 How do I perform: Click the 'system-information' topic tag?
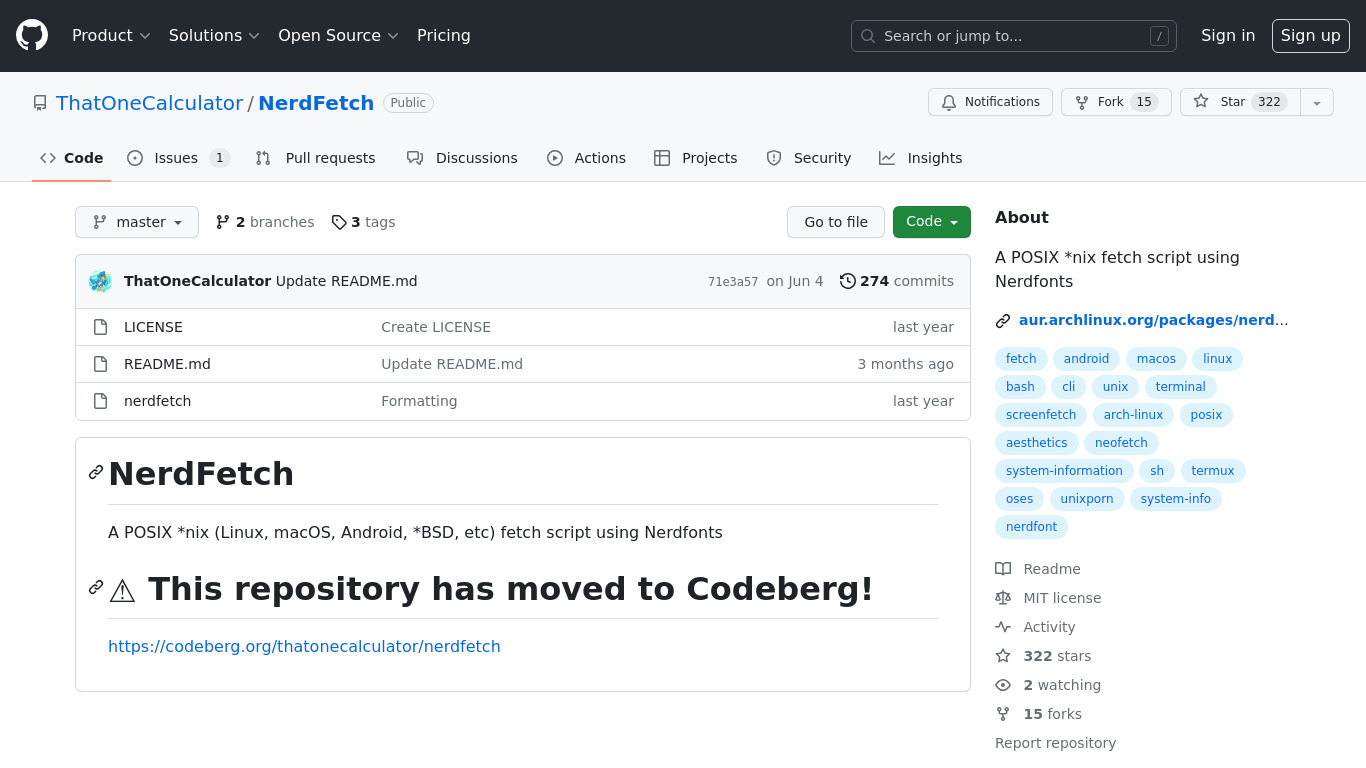click(1064, 471)
